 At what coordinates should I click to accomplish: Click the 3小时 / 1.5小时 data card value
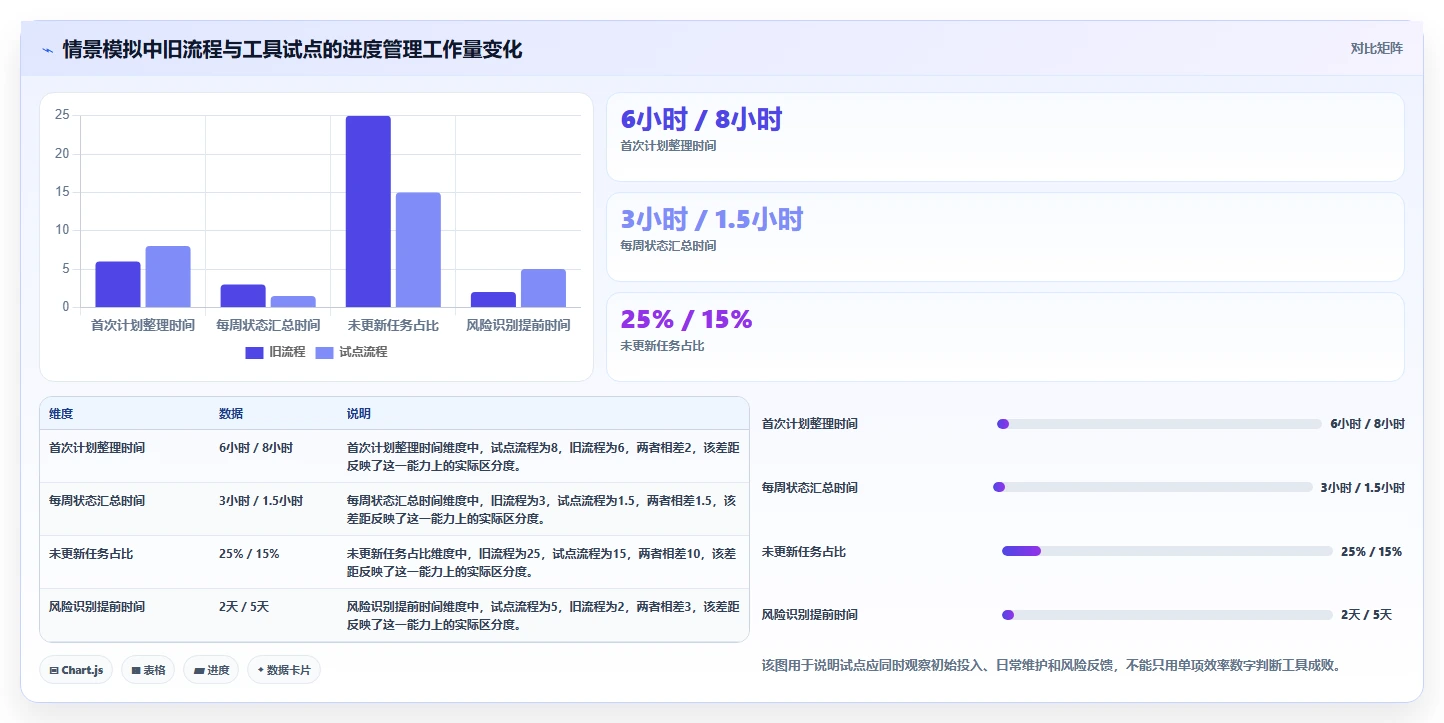tap(712, 220)
